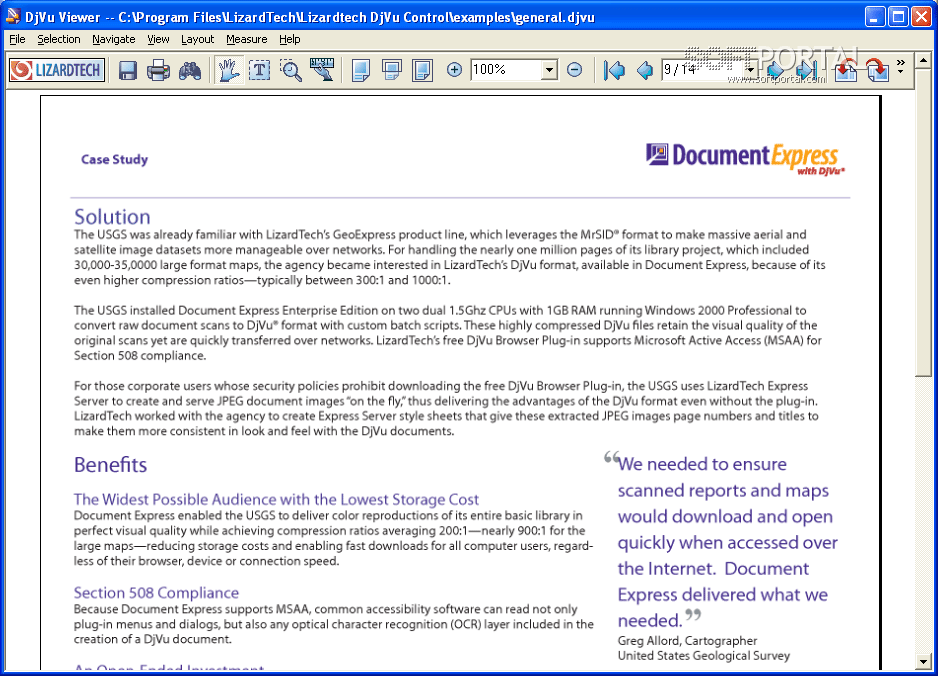Viewport: 938px width, 676px height.
Task: Switch to continuous page layout icon
Action: pos(392,71)
